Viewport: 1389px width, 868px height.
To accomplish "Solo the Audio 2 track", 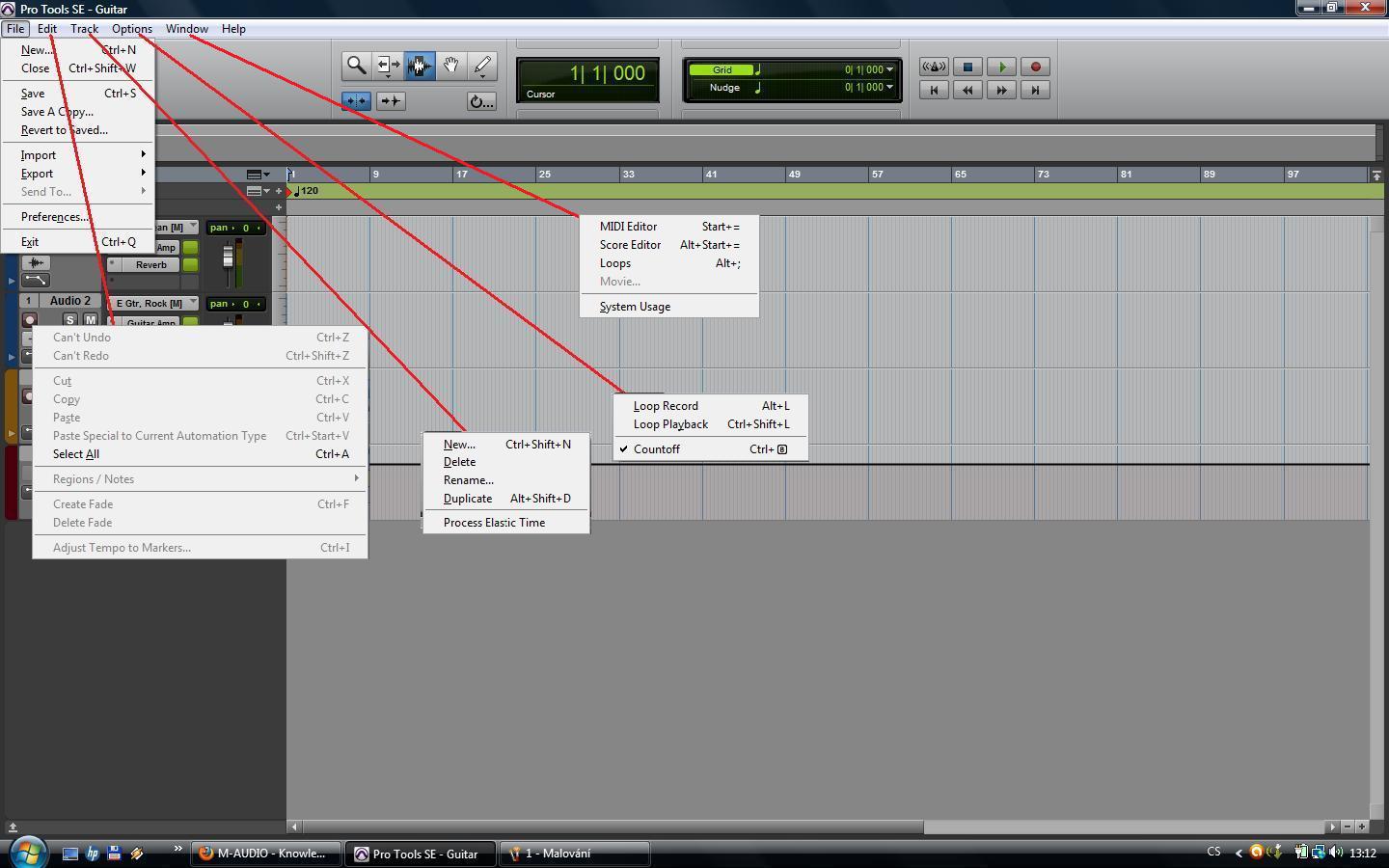I will (69, 319).
